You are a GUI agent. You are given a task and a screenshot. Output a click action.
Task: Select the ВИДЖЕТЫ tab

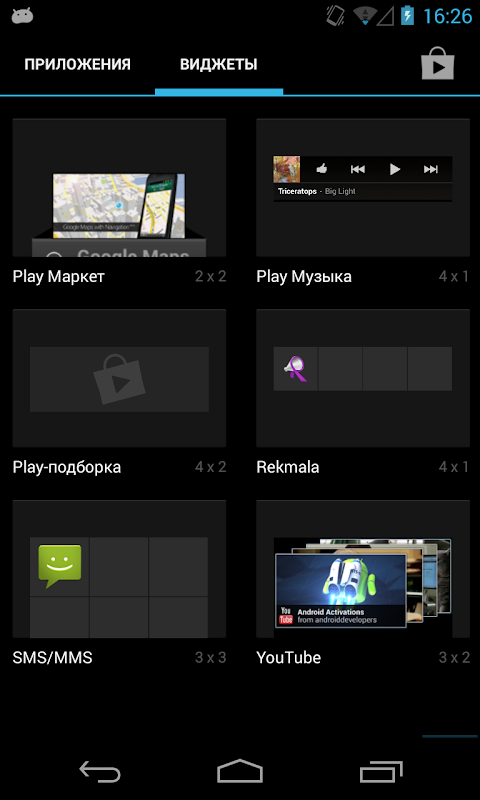pos(218,64)
